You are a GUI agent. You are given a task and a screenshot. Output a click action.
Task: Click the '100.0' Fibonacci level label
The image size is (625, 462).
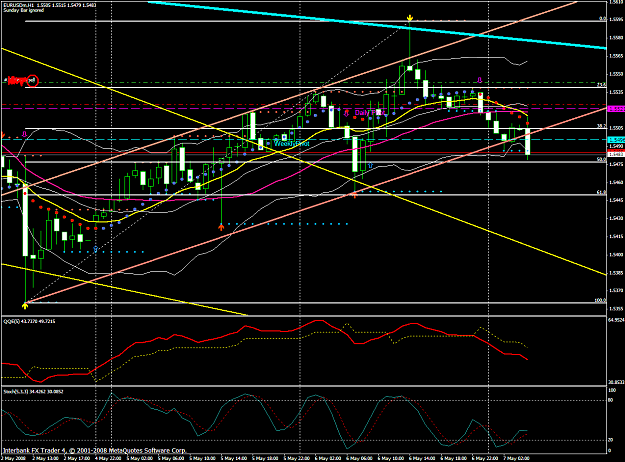click(x=600, y=301)
